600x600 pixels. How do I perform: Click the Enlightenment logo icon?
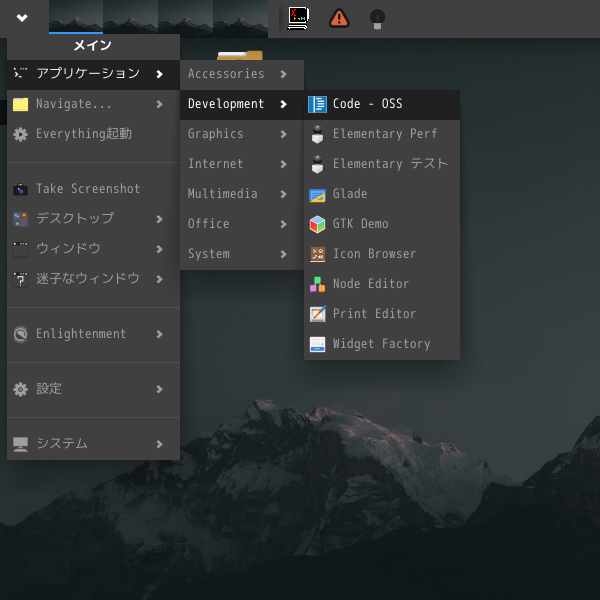click(x=20, y=334)
